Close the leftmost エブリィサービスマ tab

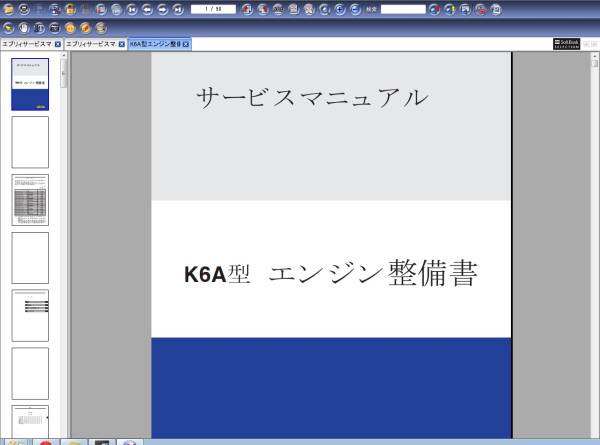pos(58,44)
